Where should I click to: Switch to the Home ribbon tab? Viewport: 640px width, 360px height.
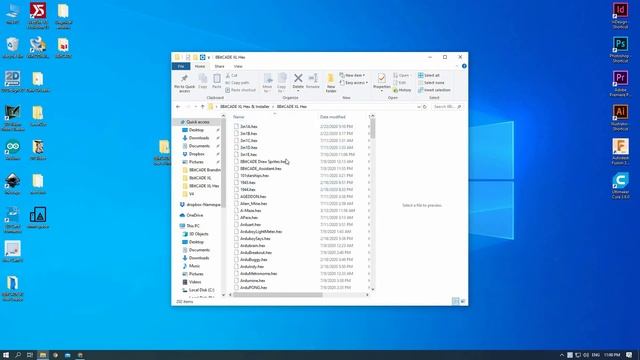coord(200,66)
